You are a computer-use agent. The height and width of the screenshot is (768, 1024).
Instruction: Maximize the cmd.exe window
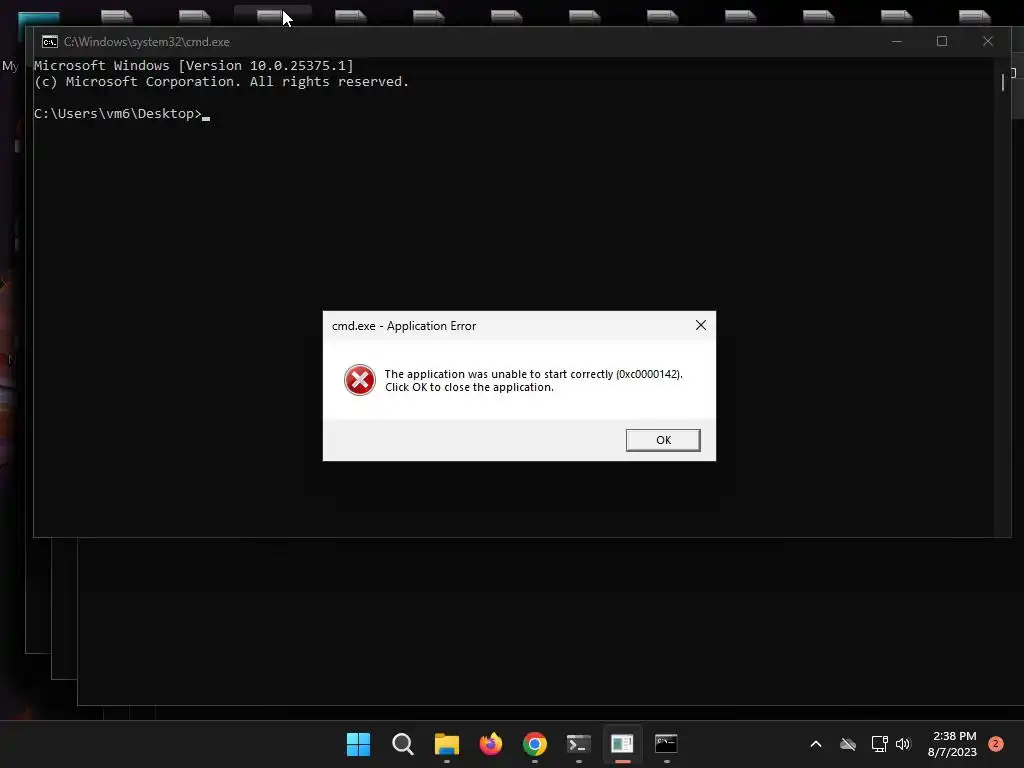(942, 41)
